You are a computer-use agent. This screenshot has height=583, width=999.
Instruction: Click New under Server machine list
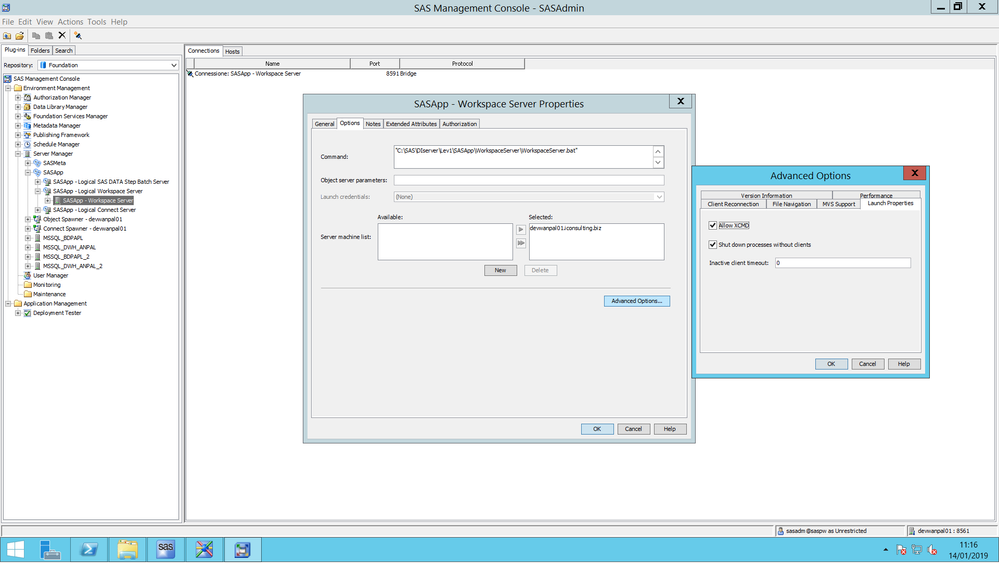[500, 271]
